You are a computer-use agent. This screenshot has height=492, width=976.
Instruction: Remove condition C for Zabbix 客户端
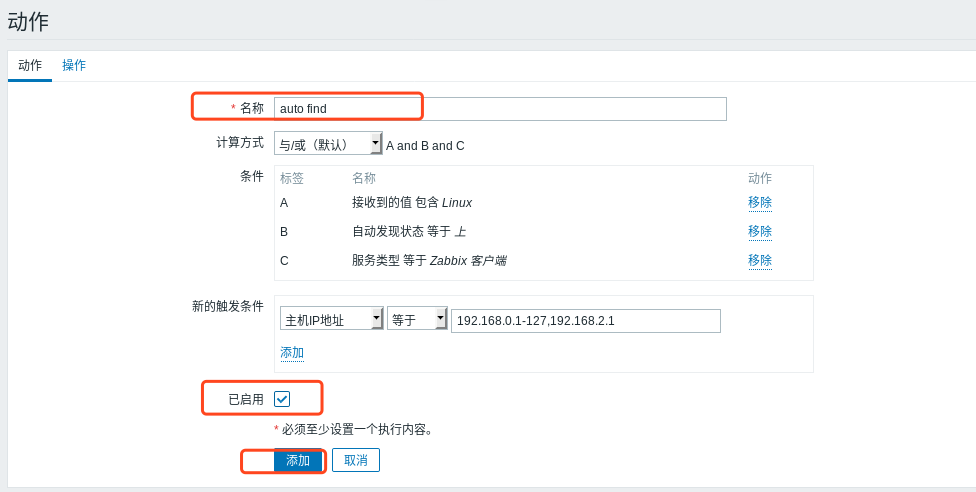click(x=759, y=260)
